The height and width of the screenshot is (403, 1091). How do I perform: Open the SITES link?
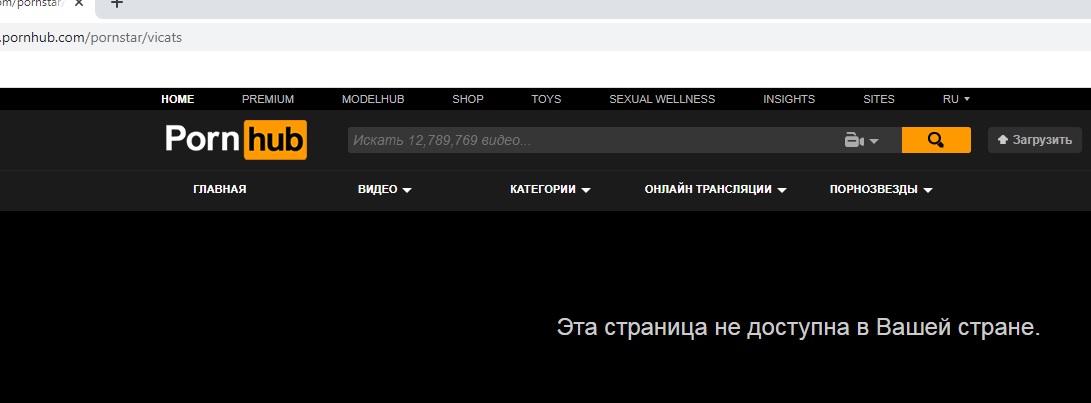click(x=879, y=99)
